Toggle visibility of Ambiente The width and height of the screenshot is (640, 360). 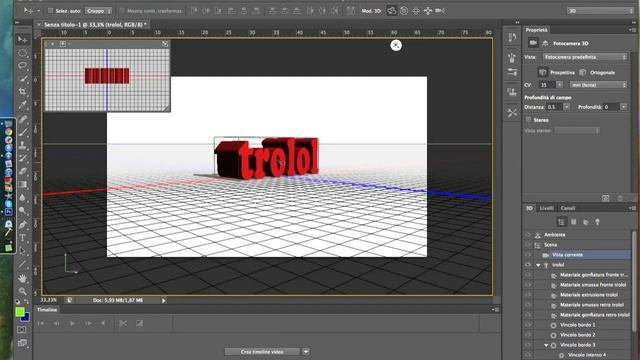(528, 235)
